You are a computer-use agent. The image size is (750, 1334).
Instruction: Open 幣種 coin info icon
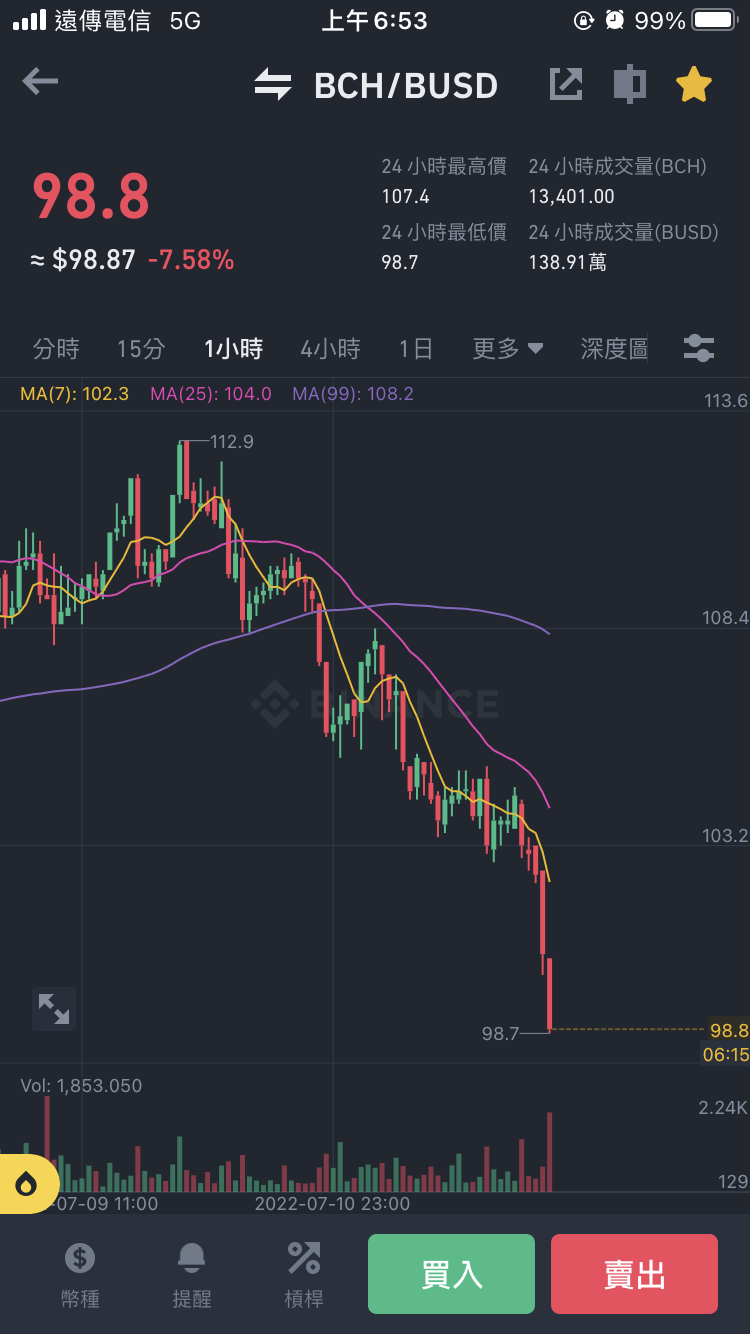(80, 1276)
